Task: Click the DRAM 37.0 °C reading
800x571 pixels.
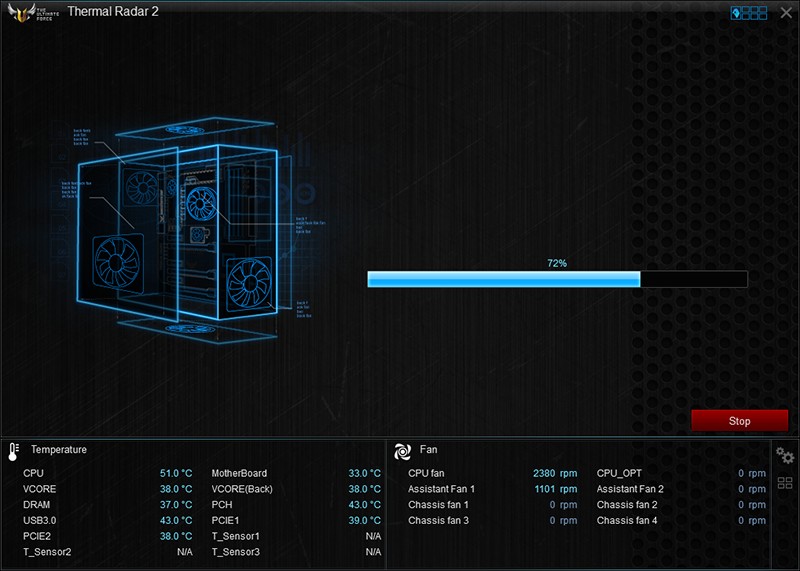Action: [x=176, y=505]
